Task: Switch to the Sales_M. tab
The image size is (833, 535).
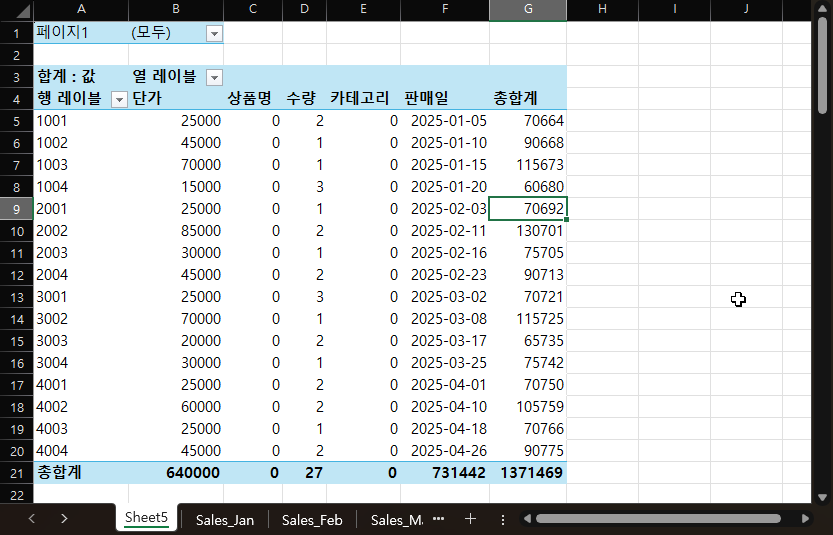Action: [x=396, y=520]
